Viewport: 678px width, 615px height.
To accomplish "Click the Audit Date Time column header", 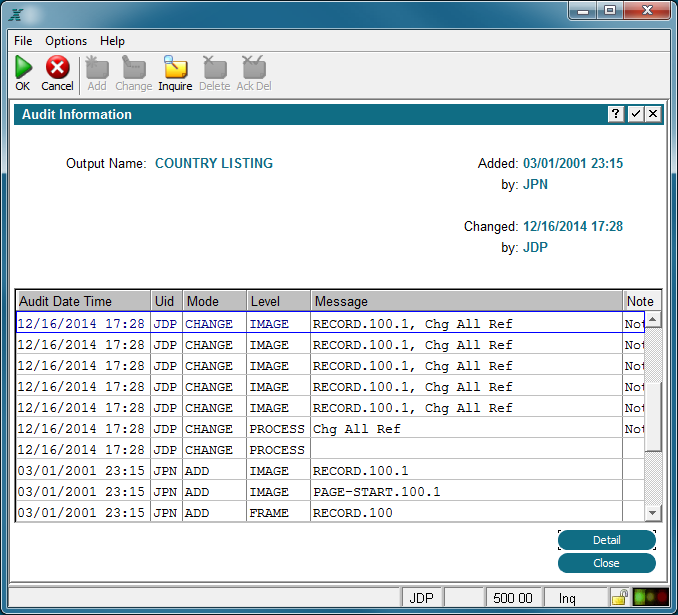I will click(x=83, y=301).
